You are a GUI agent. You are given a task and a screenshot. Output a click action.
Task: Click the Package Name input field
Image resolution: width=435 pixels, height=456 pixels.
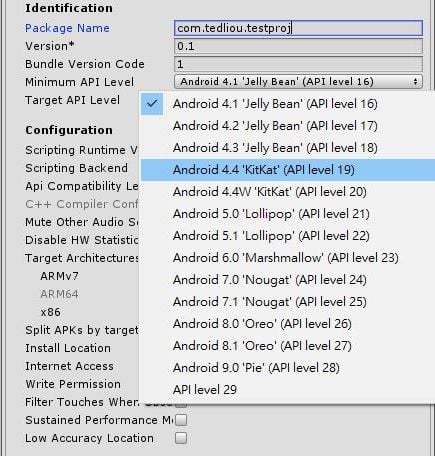tap(298, 28)
